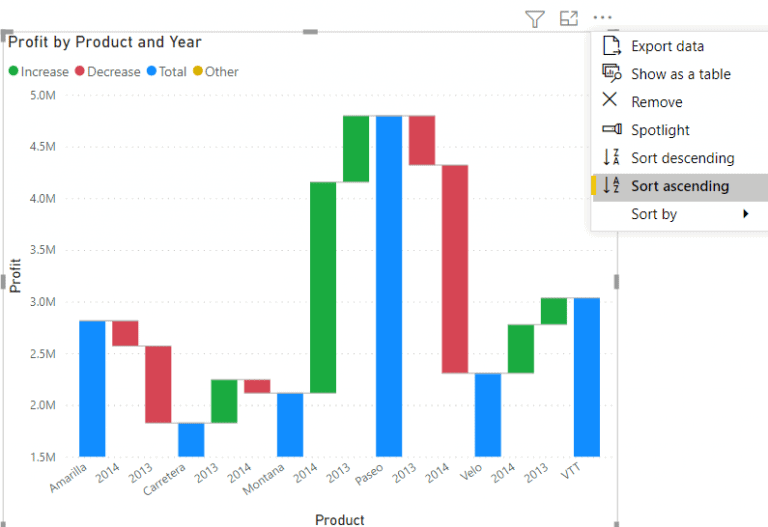Click the red Decrease legend marker

point(80,71)
